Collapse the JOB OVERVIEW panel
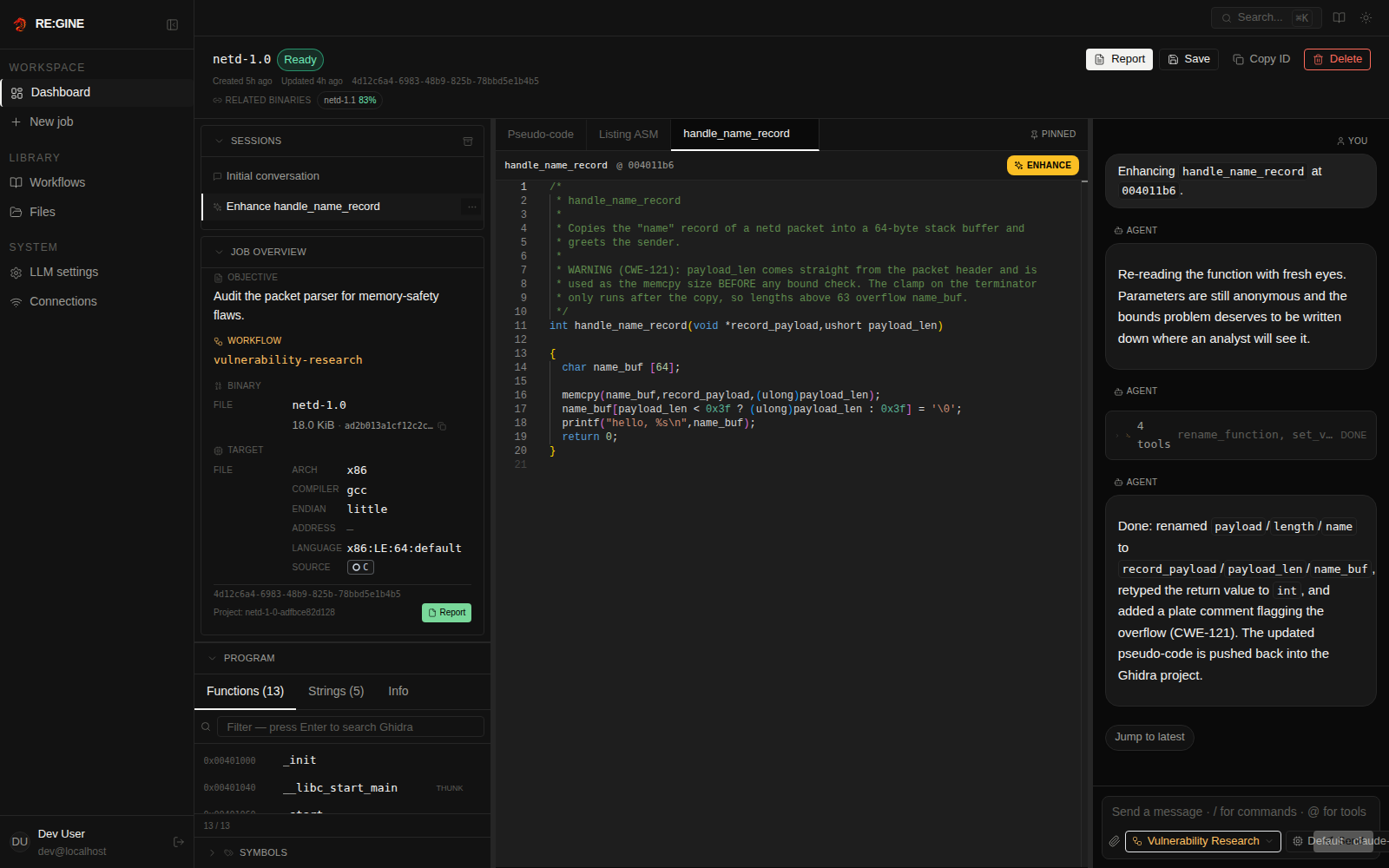1389x868 pixels. click(219, 252)
